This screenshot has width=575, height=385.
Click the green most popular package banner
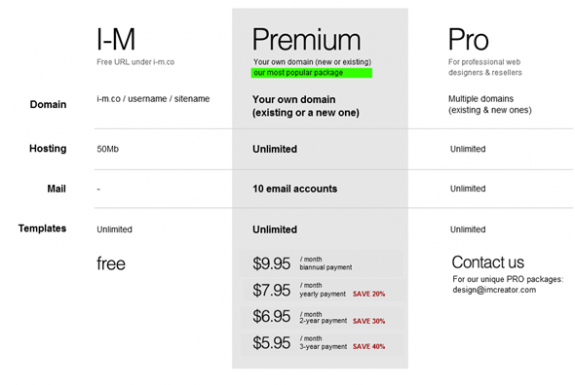click(x=311, y=73)
